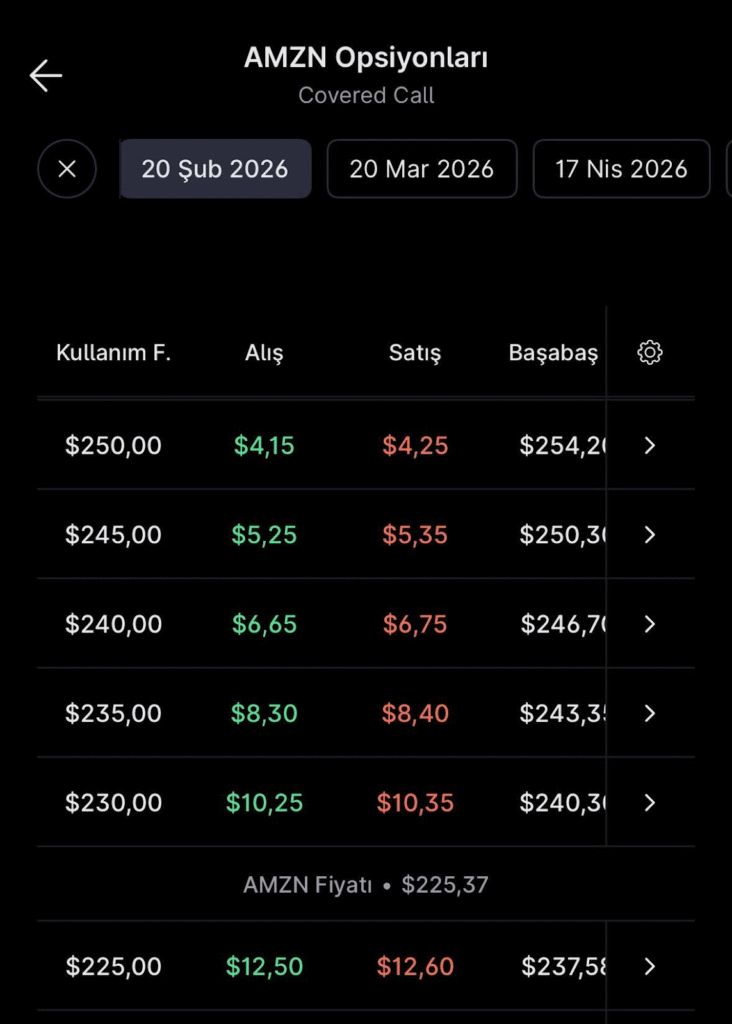Tap the $12,60 ask price
This screenshot has width=732, height=1024.
[415, 966]
